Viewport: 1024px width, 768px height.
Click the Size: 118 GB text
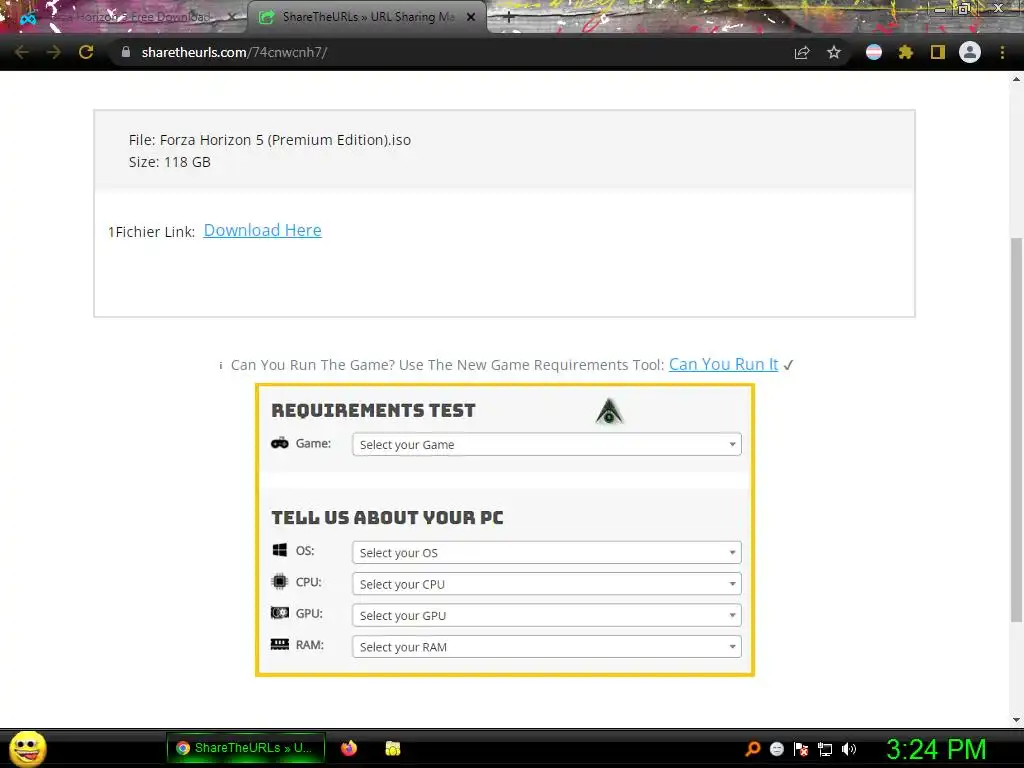tap(170, 162)
